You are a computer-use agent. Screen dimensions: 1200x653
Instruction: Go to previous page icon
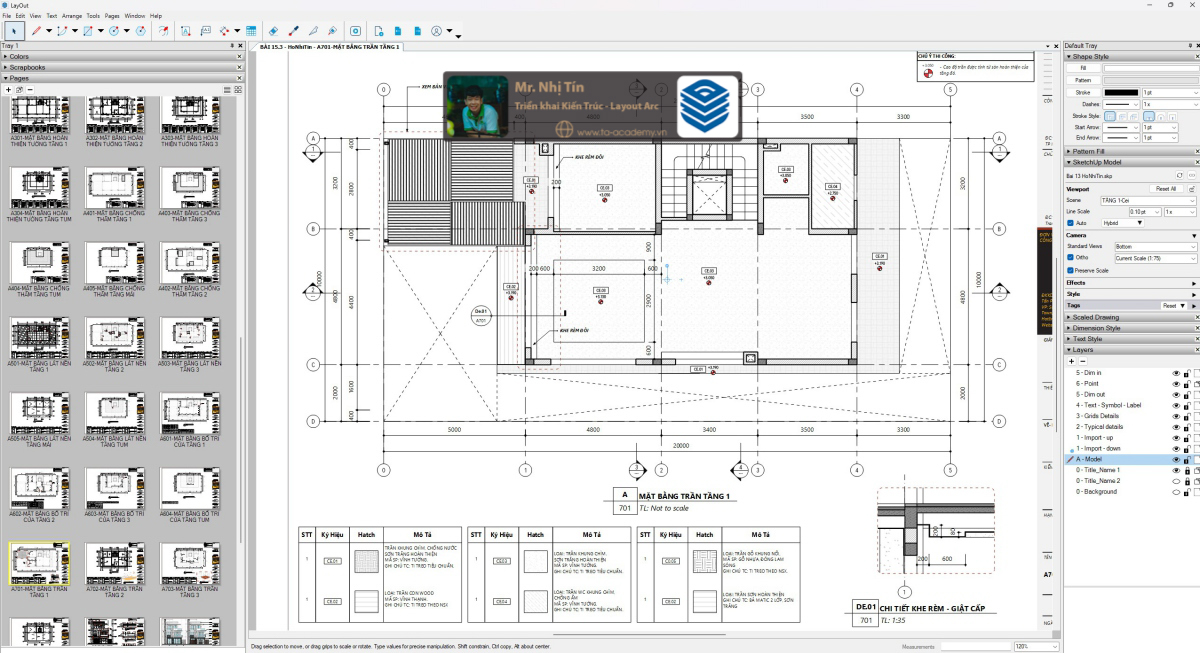(x=398, y=31)
